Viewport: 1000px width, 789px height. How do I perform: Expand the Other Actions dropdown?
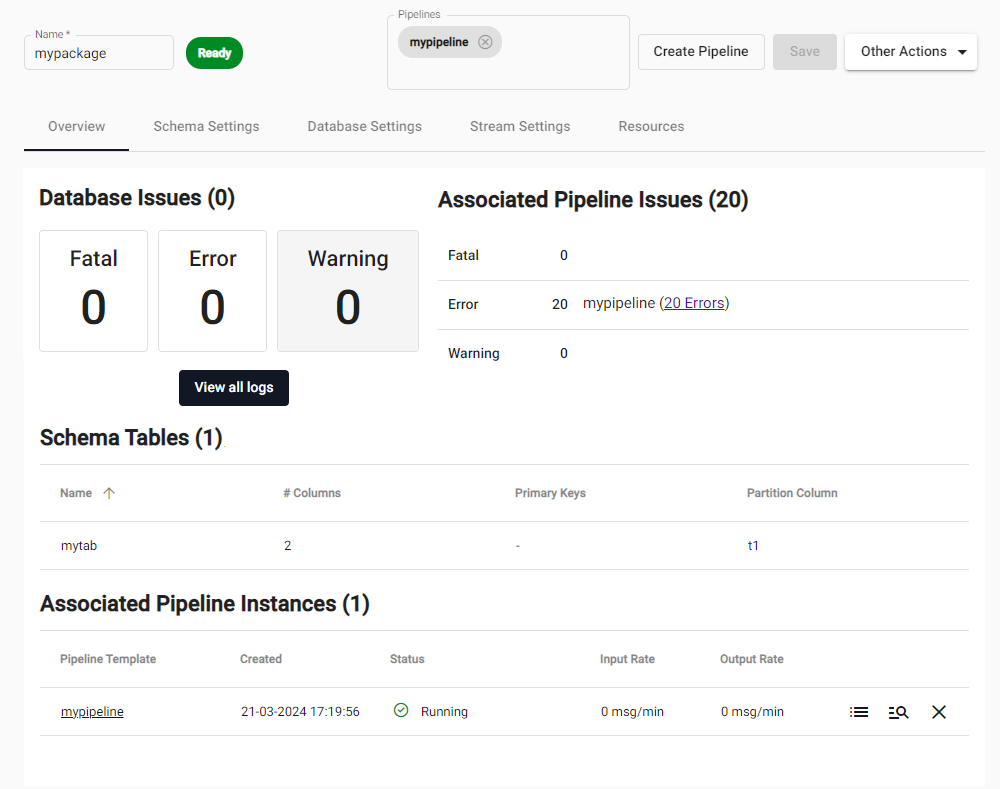pos(911,52)
